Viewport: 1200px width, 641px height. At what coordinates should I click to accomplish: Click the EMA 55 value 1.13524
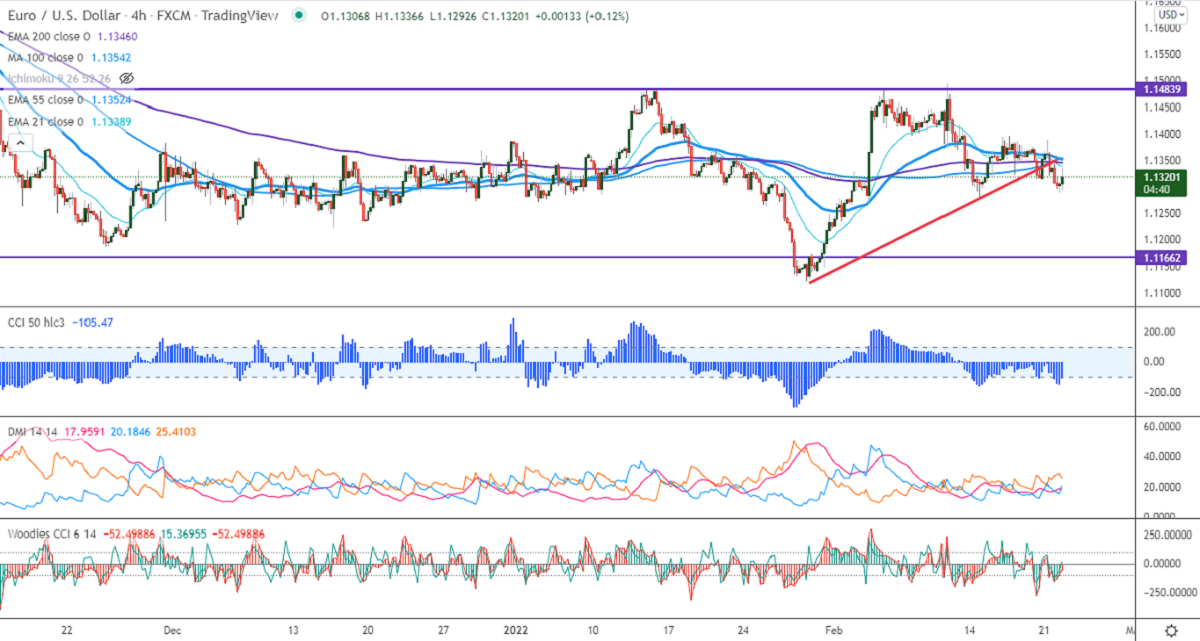point(111,100)
